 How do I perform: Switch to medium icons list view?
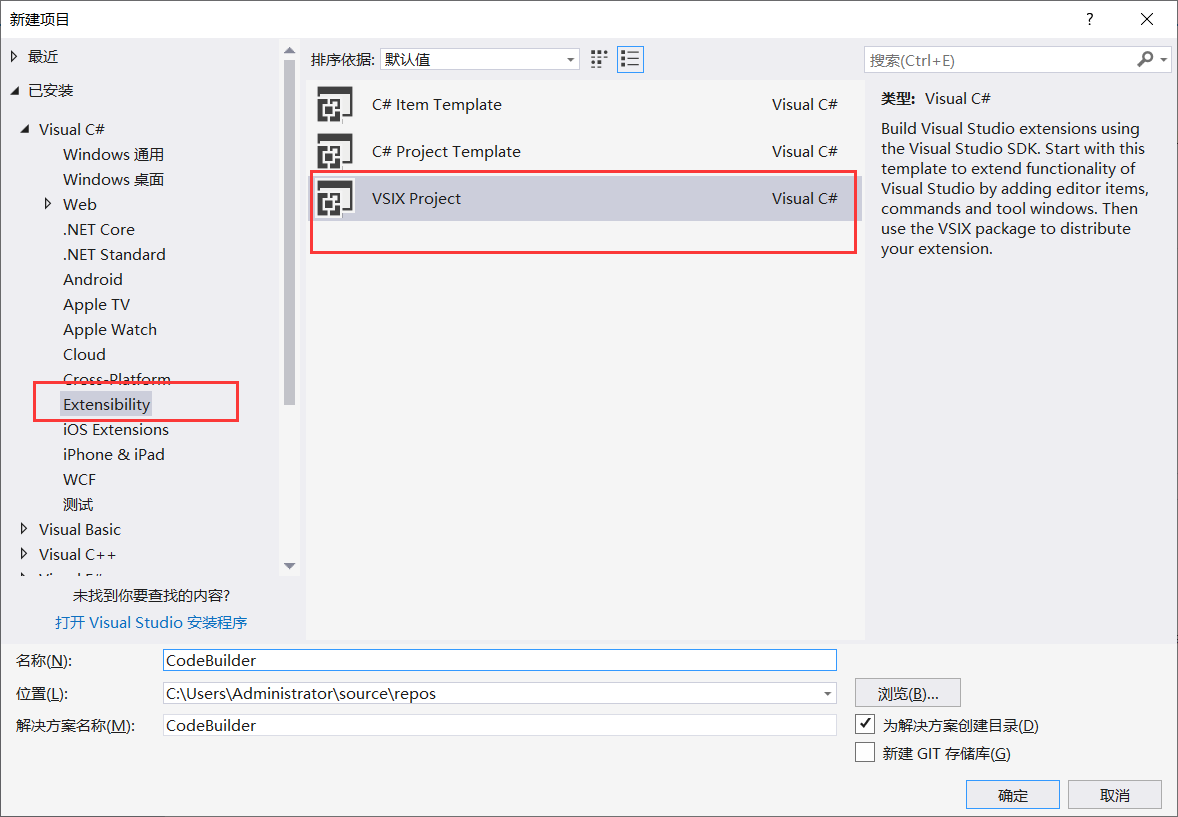(x=630, y=59)
